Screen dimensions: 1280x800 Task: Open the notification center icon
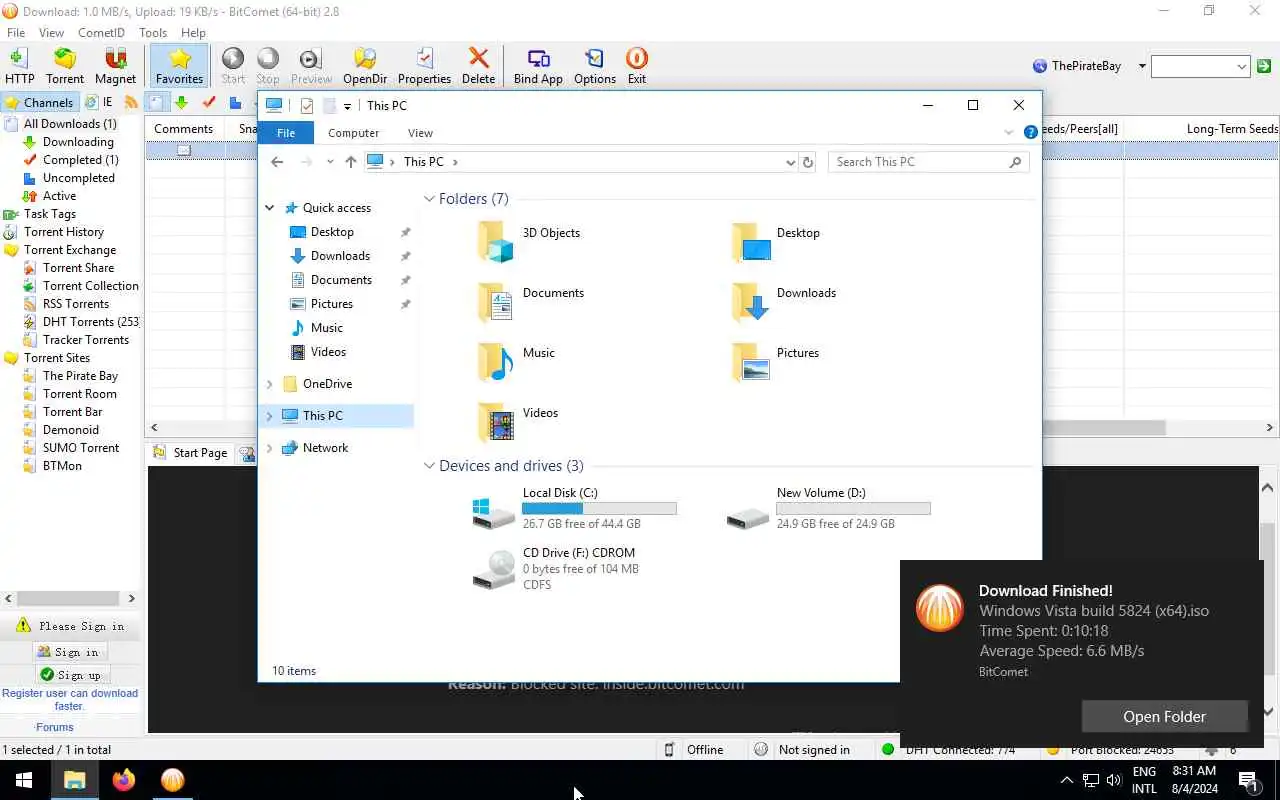[1248, 780]
